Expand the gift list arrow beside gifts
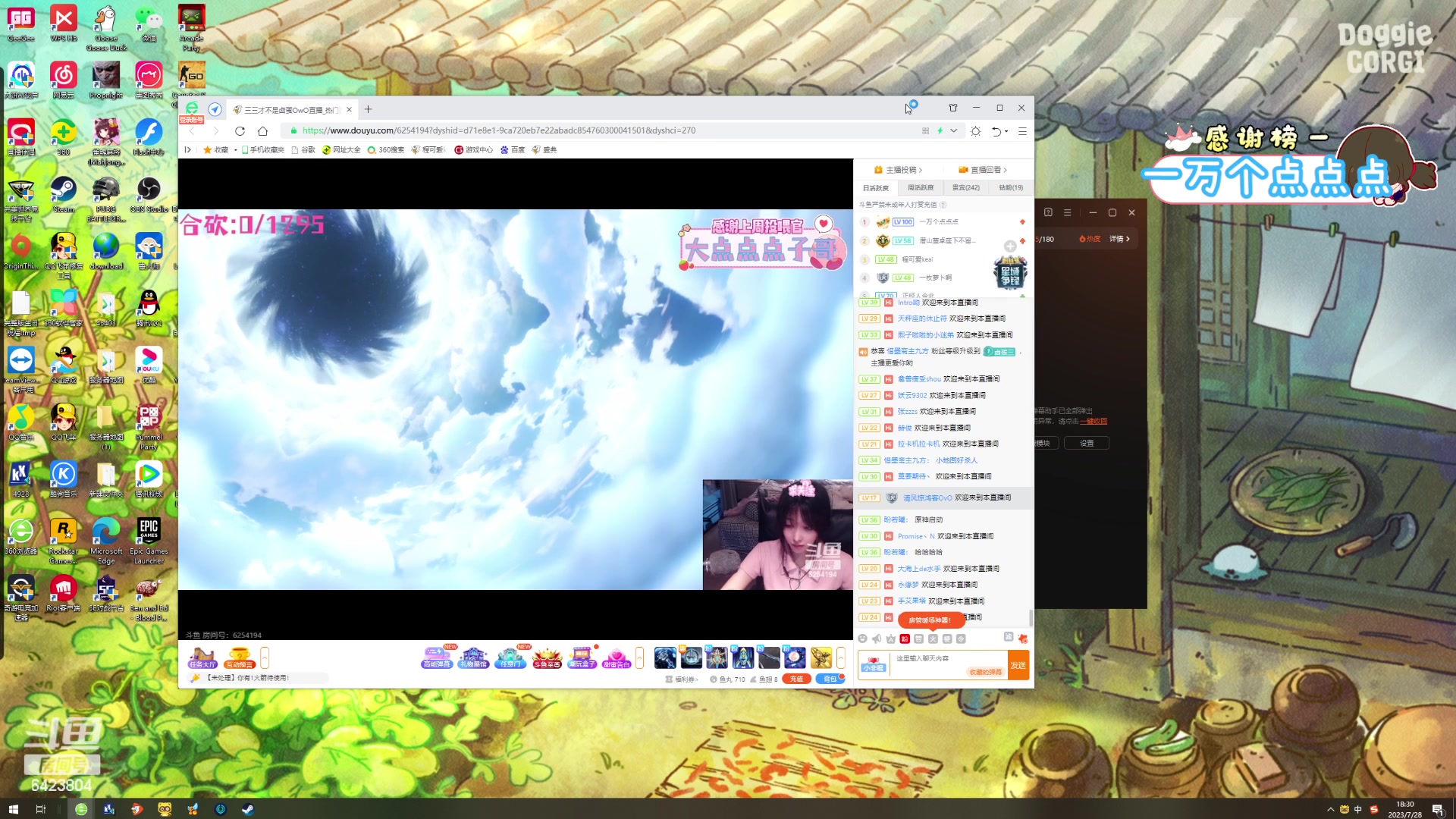 coord(840,657)
